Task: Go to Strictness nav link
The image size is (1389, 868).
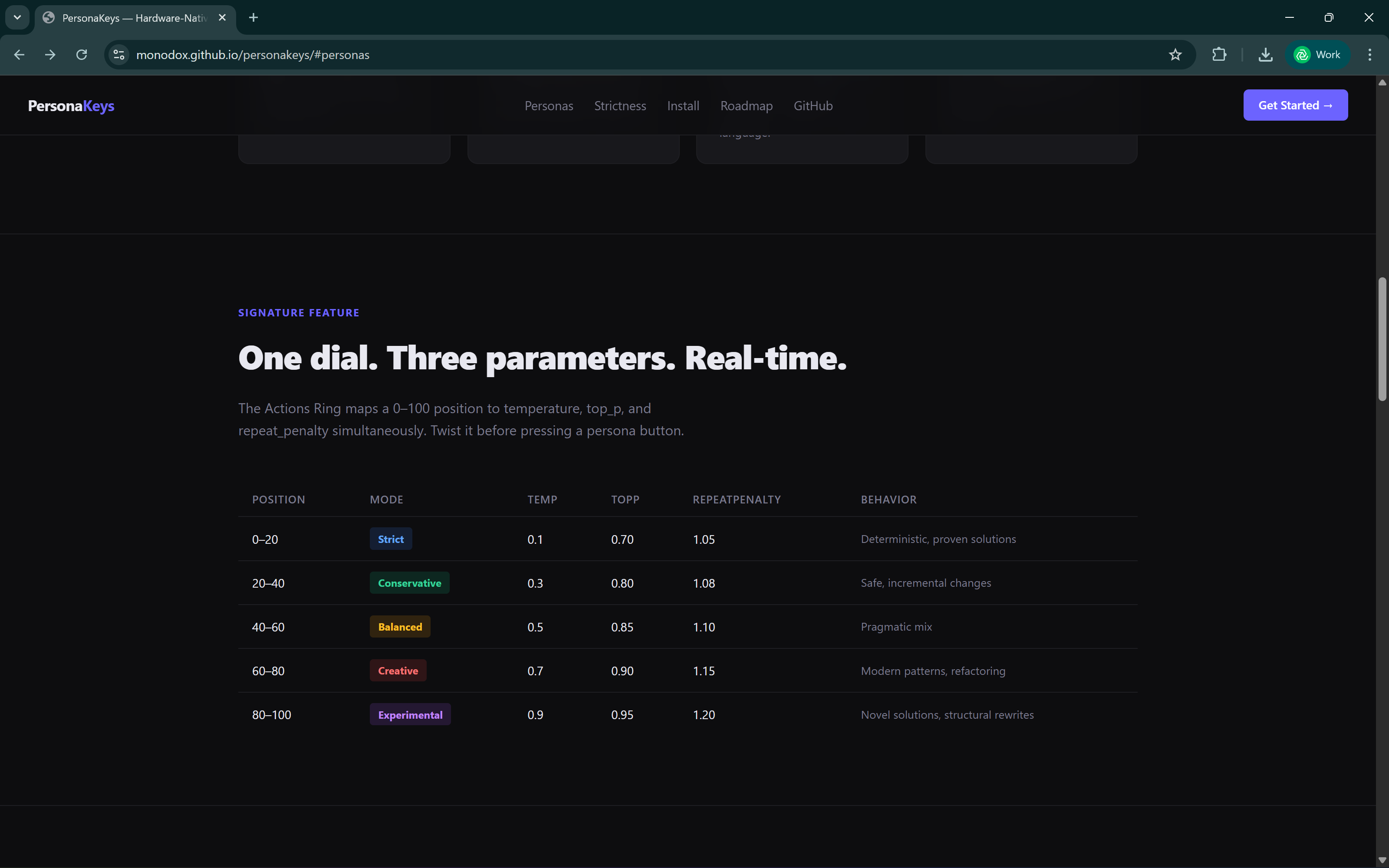Action: 620,105
